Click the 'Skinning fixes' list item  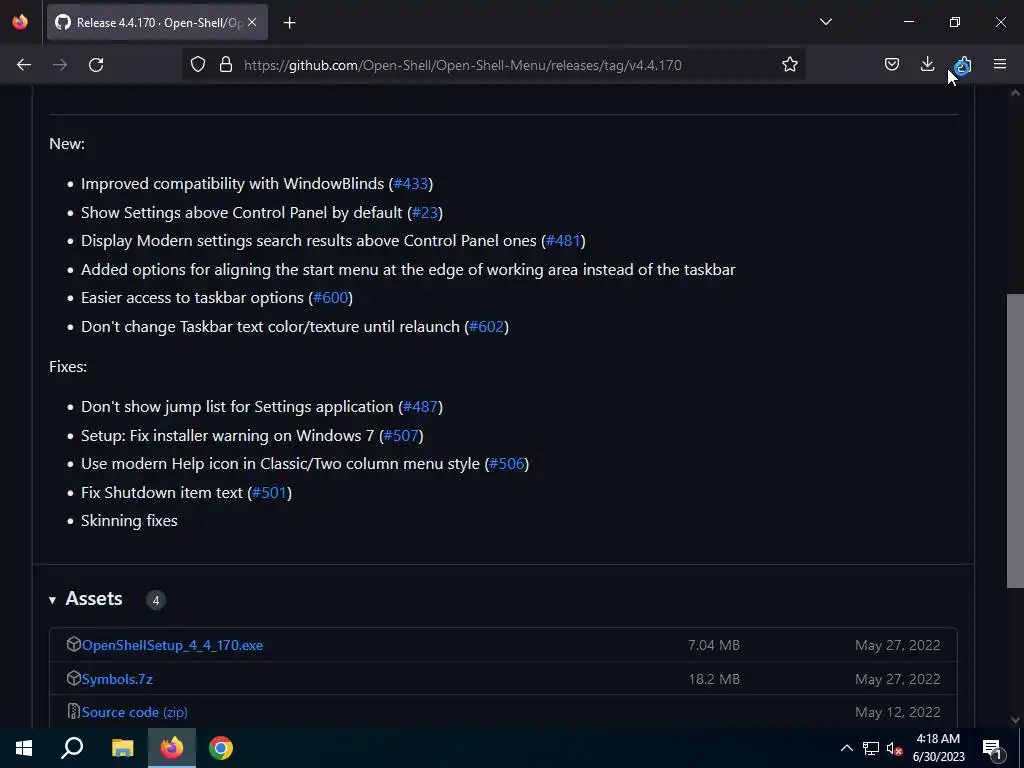point(129,520)
